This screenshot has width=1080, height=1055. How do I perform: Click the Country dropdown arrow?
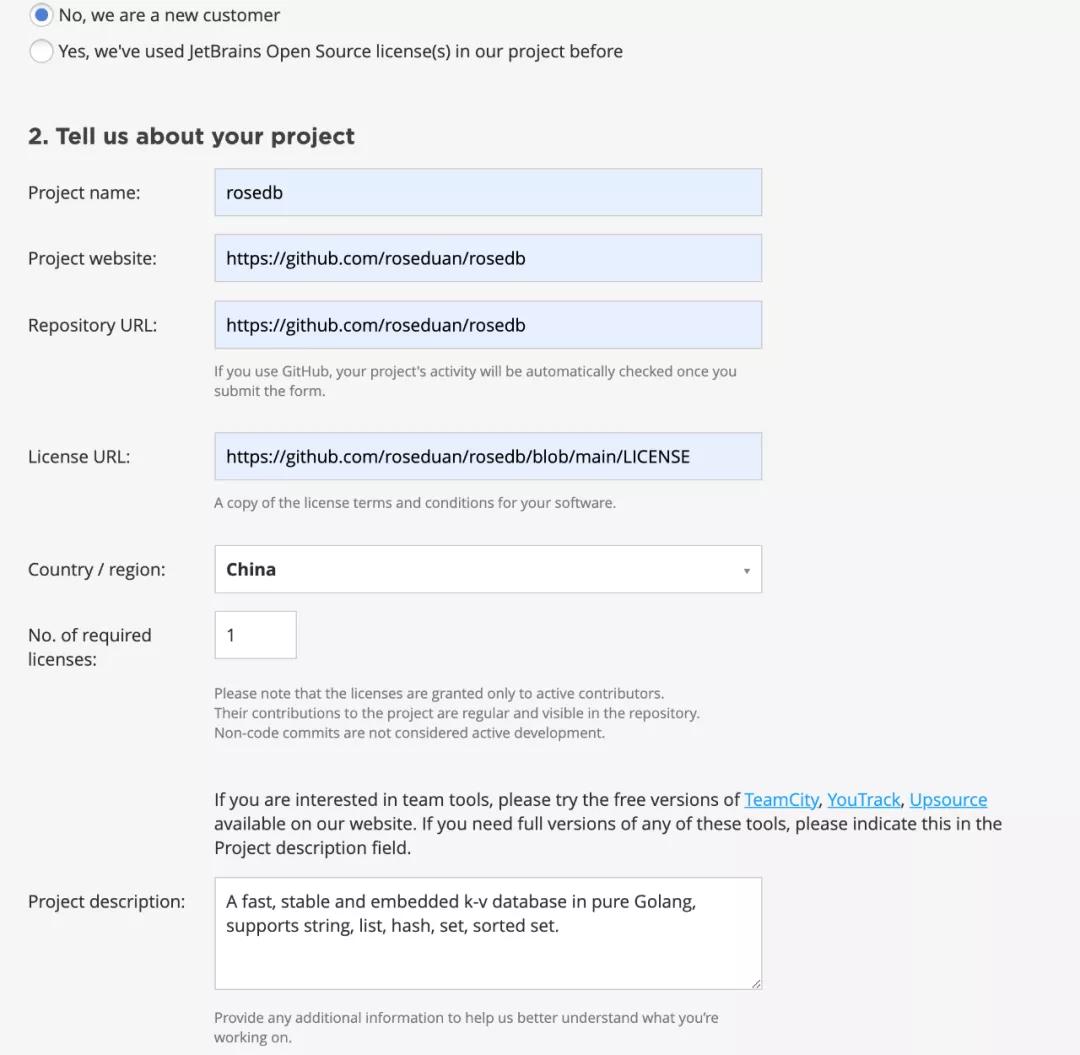click(x=746, y=570)
